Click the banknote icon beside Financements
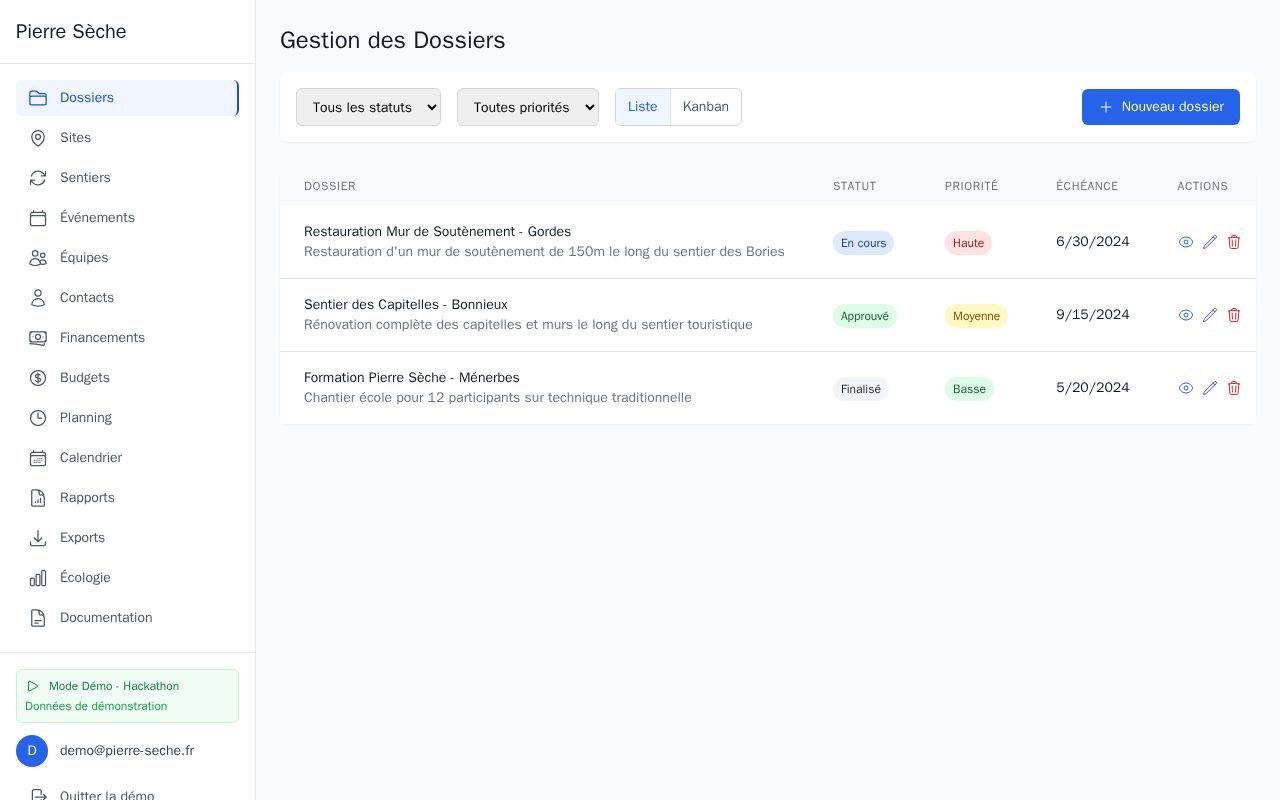This screenshot has height=800, width=1280. (x=38, y=338)
